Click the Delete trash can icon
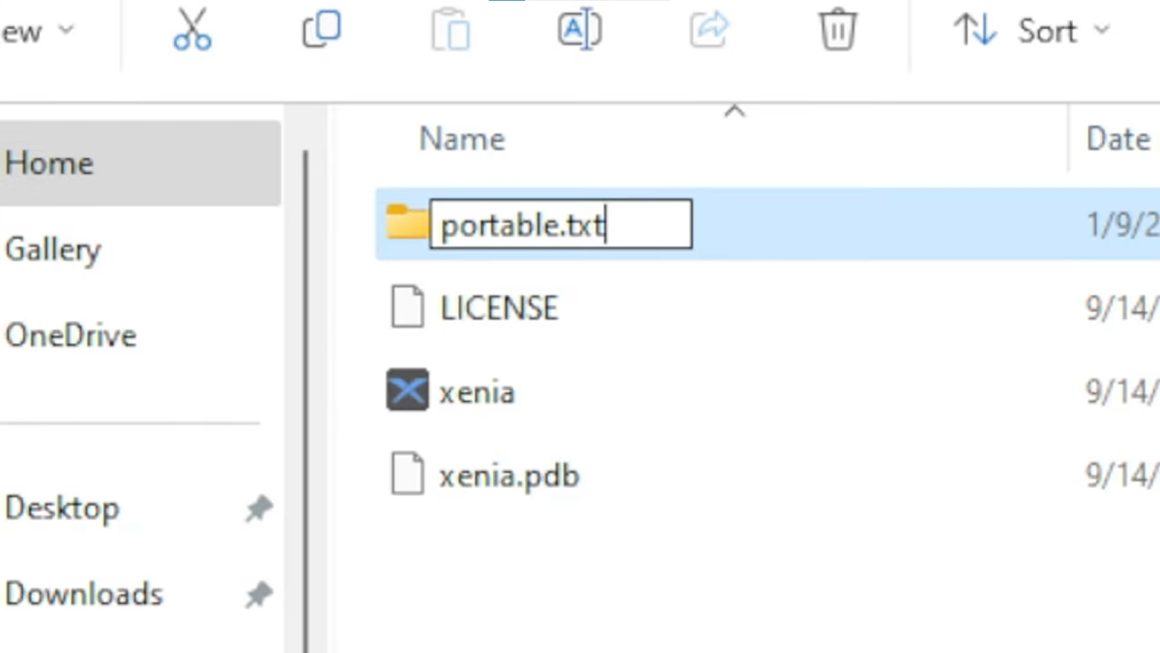The height and width of the screenshot is (653, 1160). [838, 30]
